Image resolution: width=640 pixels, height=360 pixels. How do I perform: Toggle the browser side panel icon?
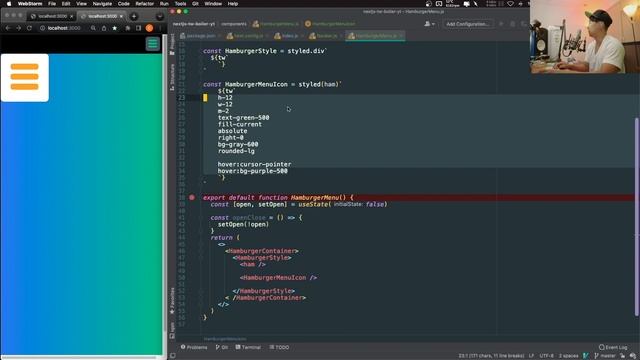(138, 28)
